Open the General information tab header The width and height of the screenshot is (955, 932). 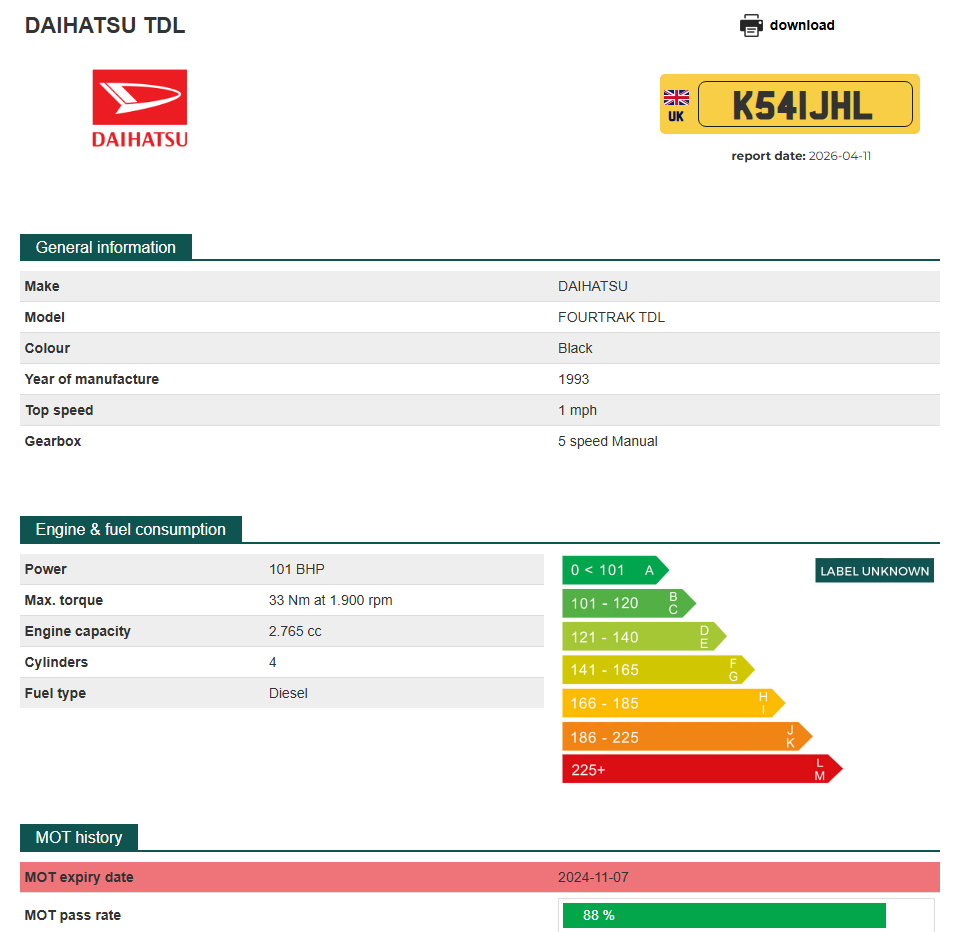(x=106, y=247)
